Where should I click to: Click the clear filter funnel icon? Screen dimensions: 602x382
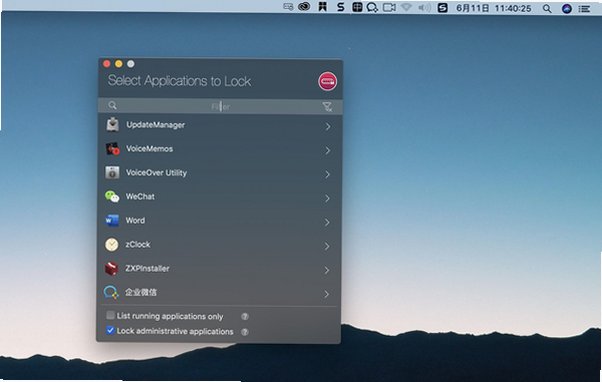click(327, 107)
